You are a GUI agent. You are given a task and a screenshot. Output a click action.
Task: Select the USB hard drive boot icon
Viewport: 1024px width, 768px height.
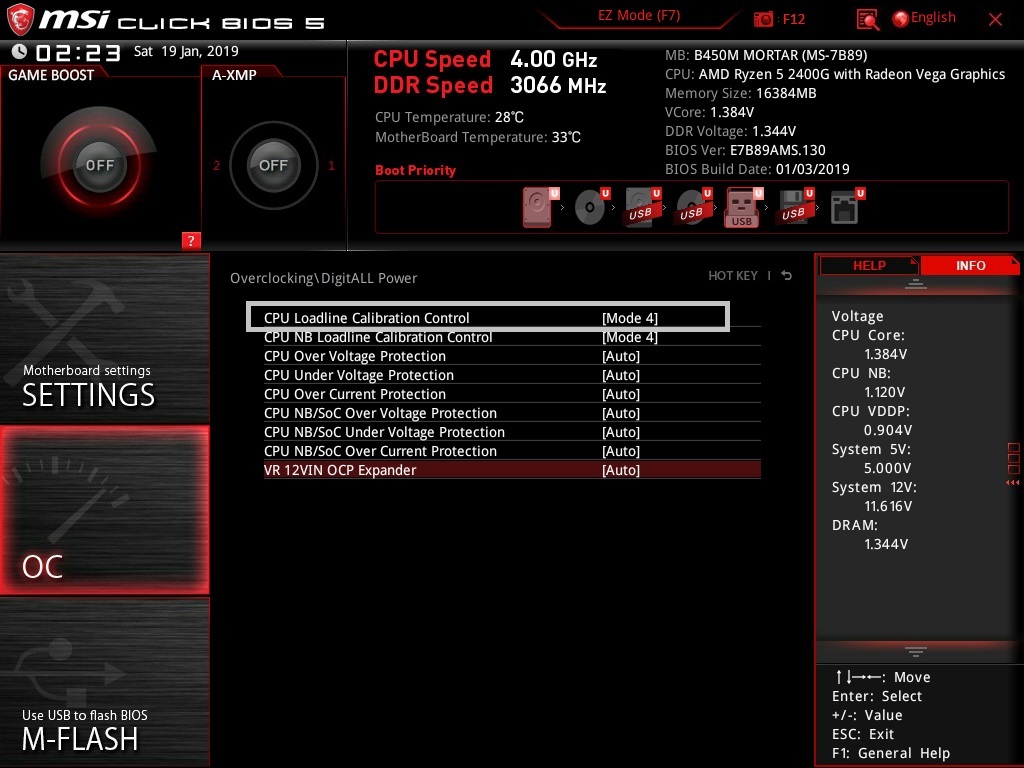tap(640, 207)
